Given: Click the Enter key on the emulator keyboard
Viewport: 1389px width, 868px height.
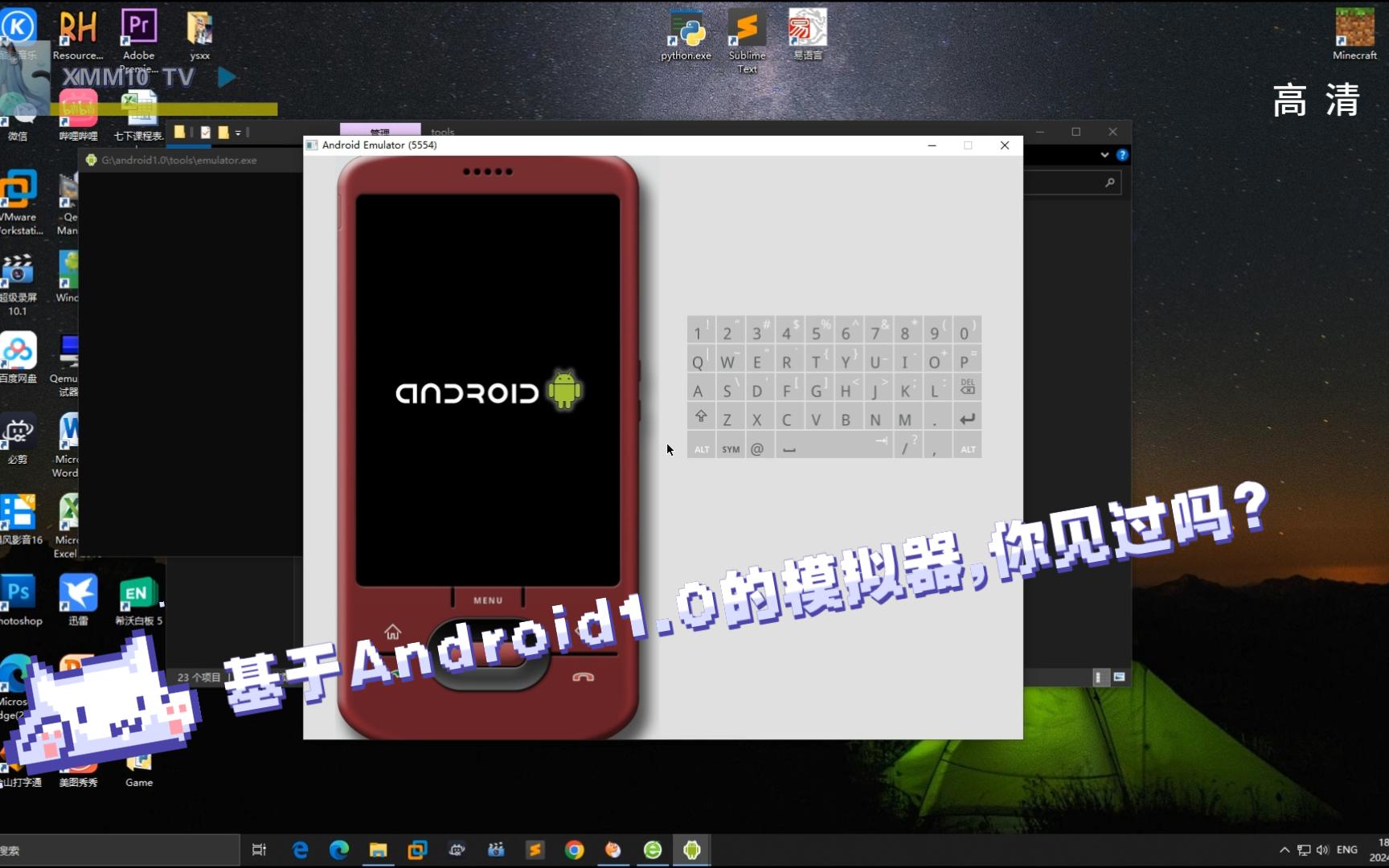Looking at the screenshot, I should [967, 418].
